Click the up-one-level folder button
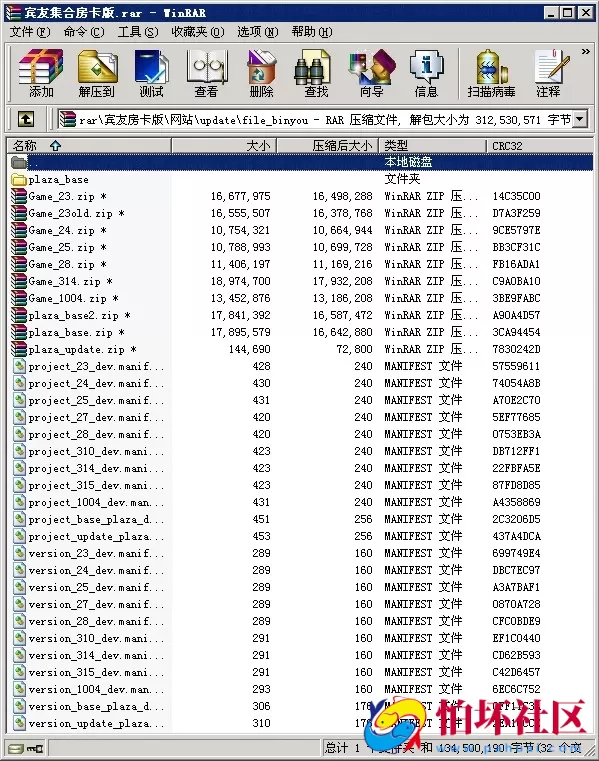 click(26, 119)
